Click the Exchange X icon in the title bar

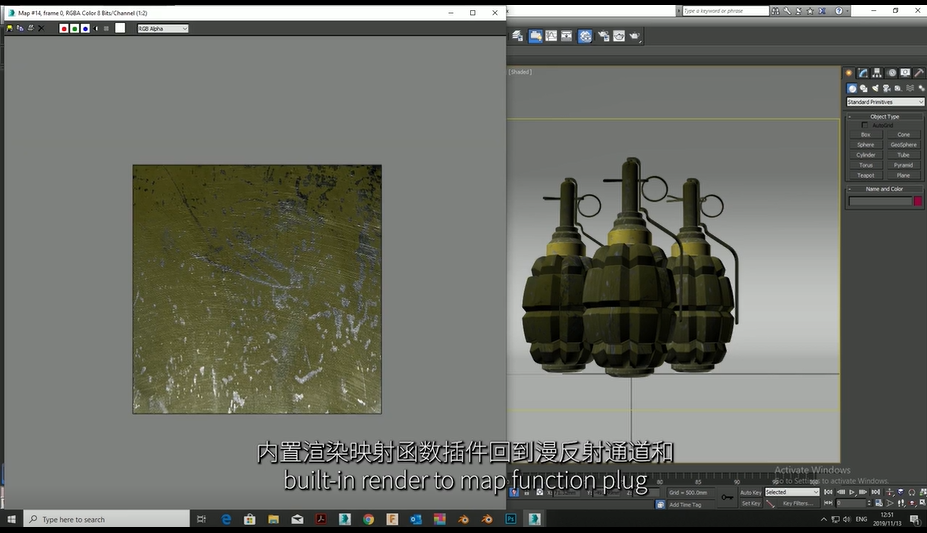(x=822, y=11)
